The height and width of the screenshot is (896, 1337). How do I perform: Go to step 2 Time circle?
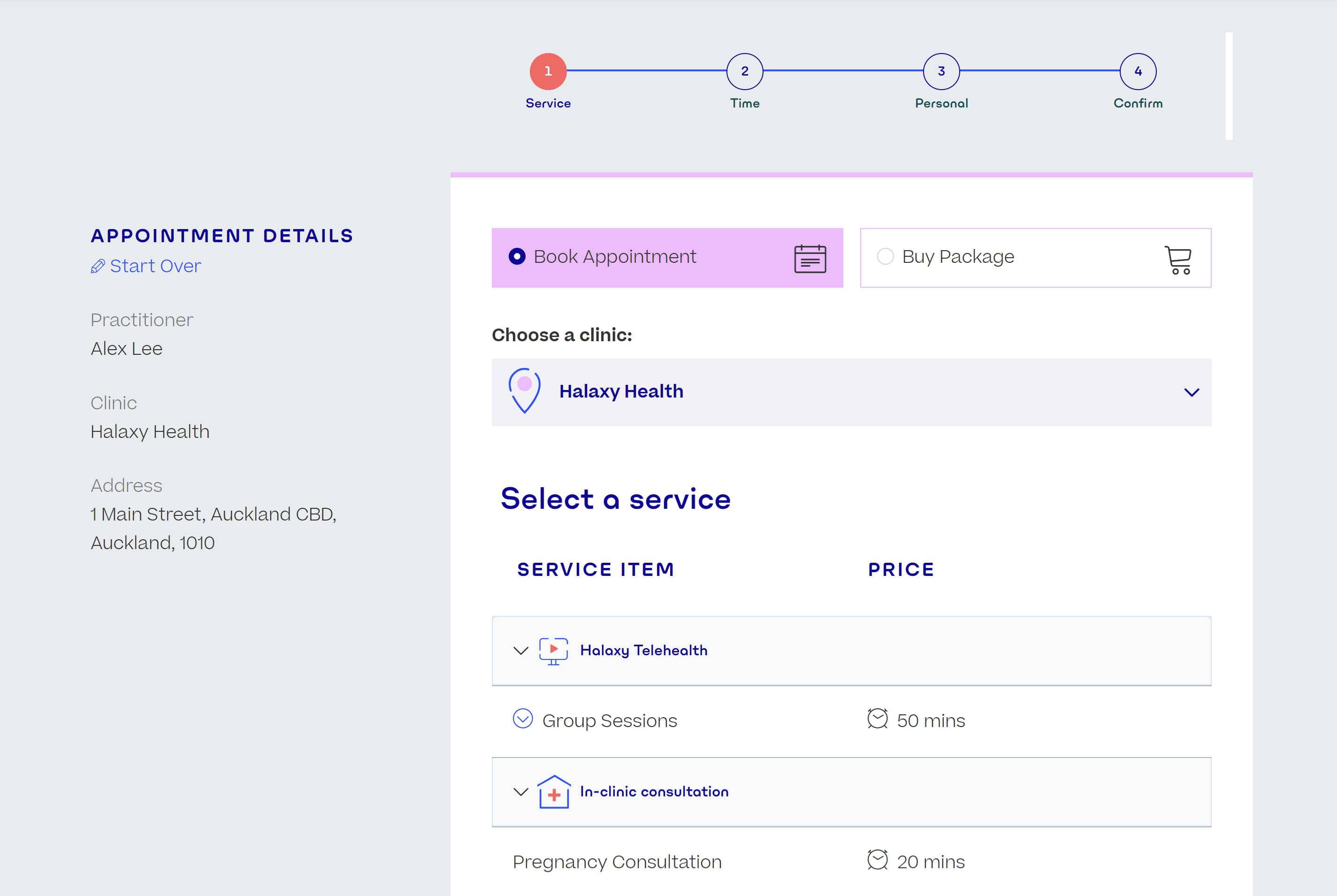point(744,71)
